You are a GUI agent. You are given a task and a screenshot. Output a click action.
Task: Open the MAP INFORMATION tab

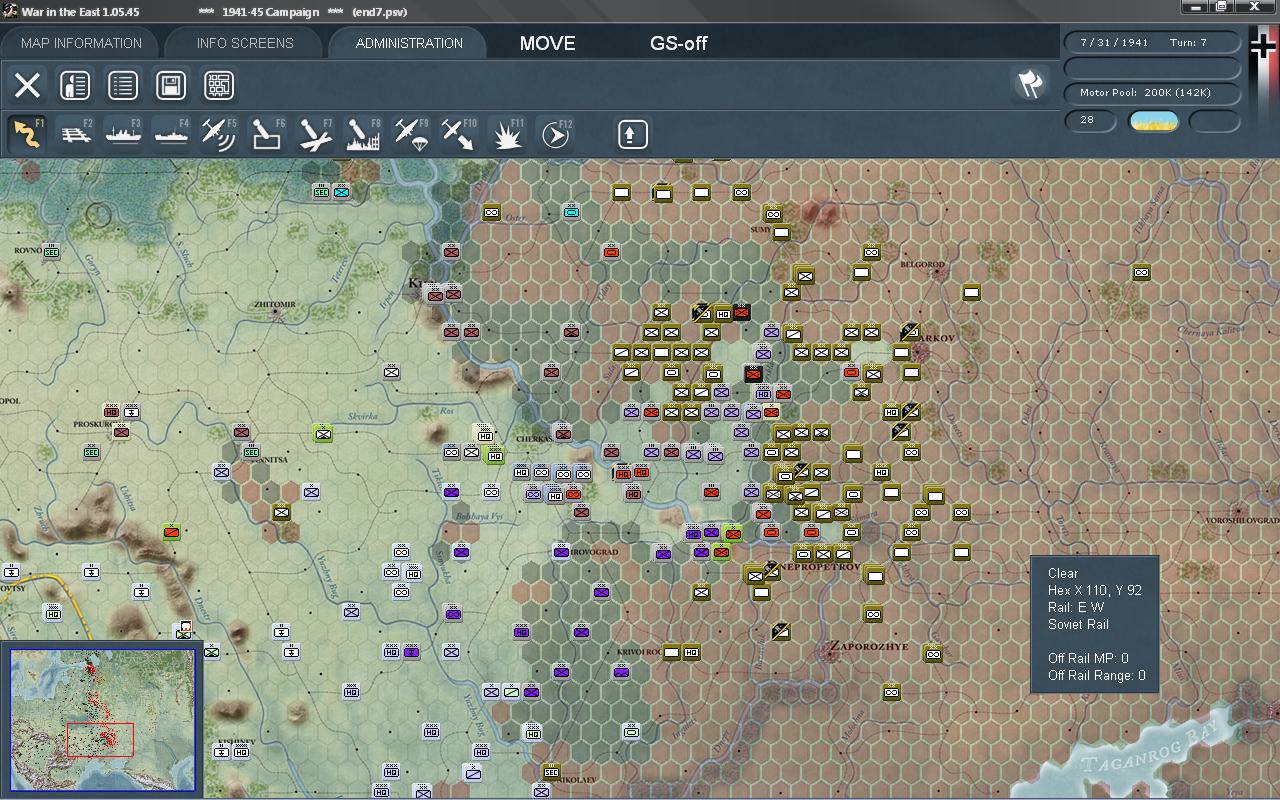click(81, 43)
